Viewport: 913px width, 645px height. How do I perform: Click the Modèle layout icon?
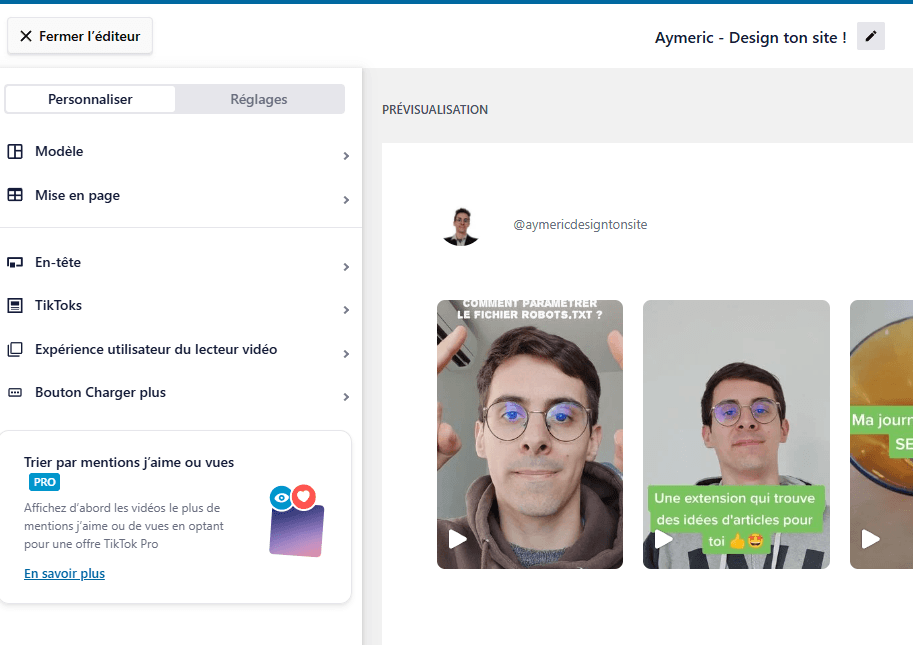tap(15, 152)
